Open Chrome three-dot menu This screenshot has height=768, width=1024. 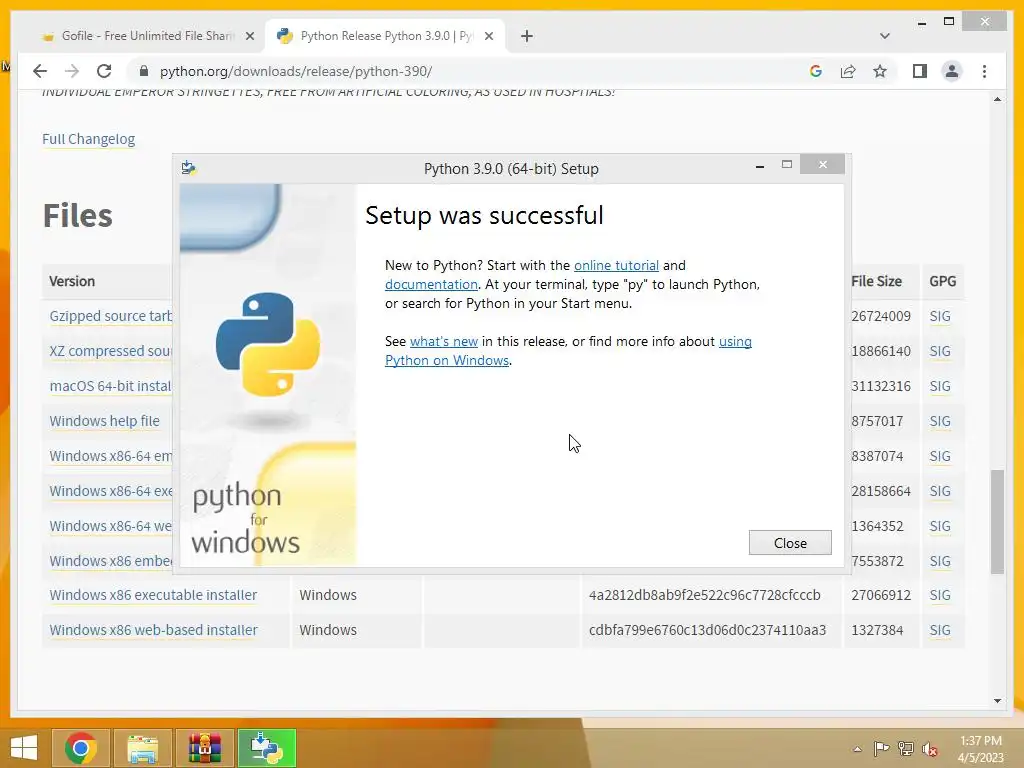coord(984,71)
